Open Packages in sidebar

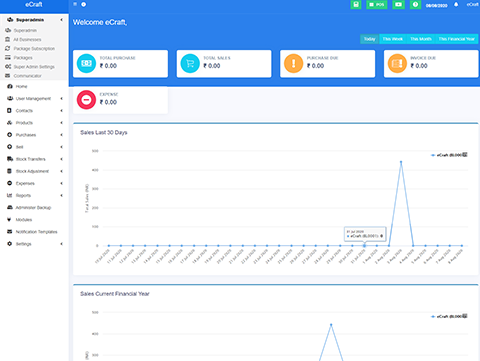23,58
